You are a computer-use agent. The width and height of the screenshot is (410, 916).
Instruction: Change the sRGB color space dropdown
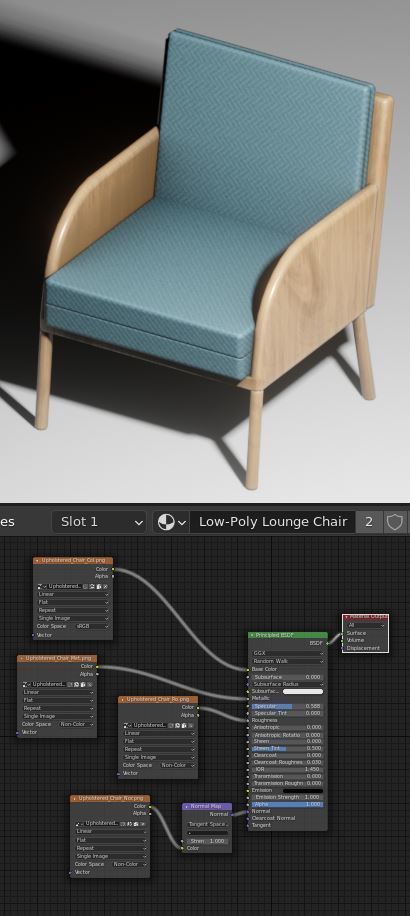(x=92, y=626)
